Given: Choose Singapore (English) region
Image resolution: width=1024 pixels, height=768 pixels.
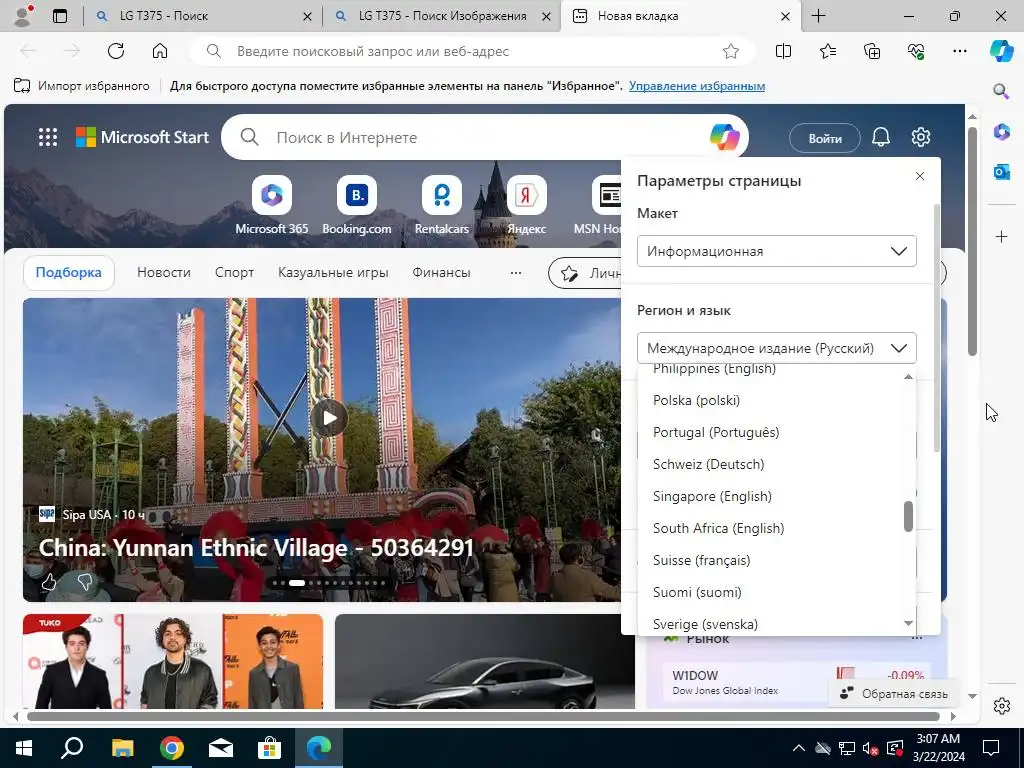Looking at the screenshot, I should coord(772,496).
